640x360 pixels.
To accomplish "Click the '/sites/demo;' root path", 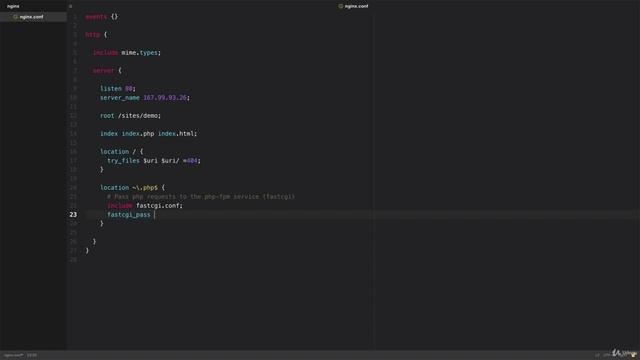I will click(139, 116).
